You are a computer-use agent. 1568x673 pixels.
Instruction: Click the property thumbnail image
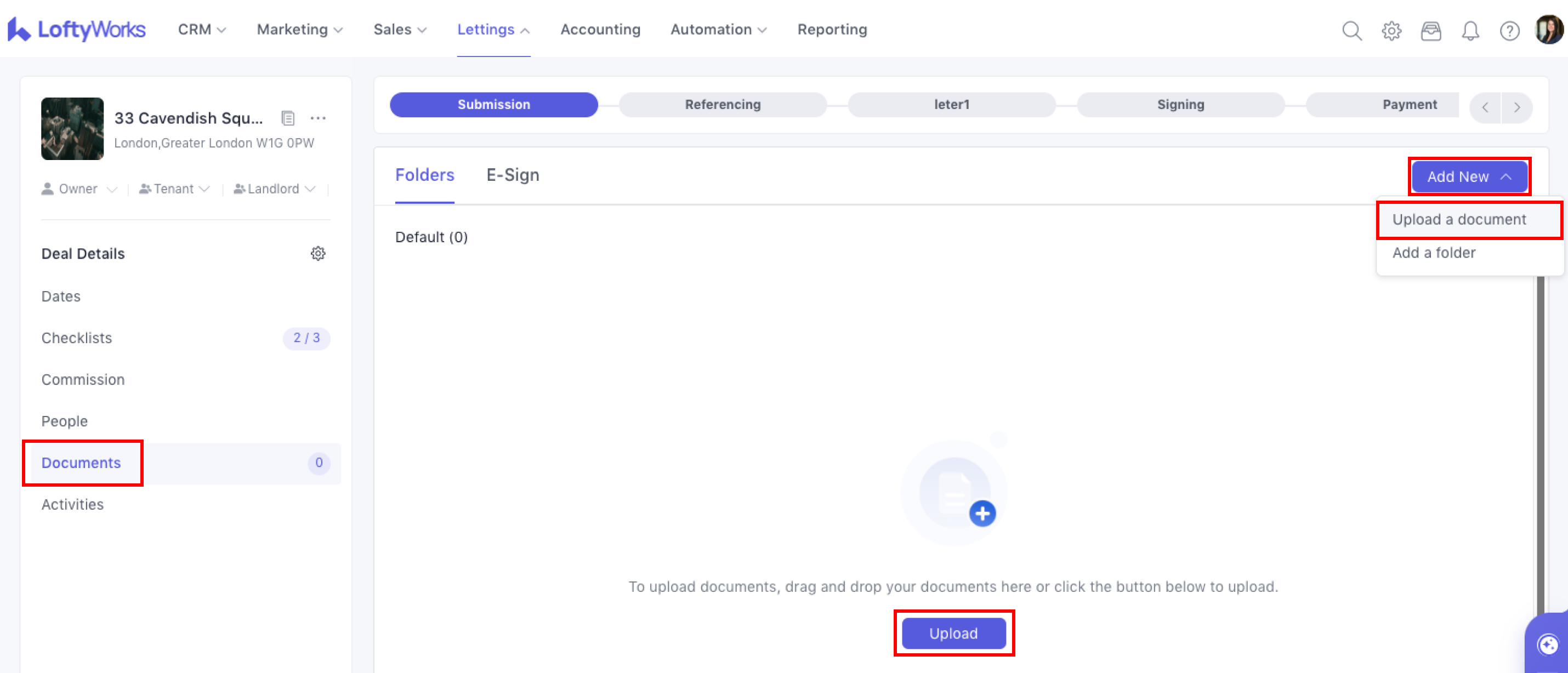tap(72, 129)
